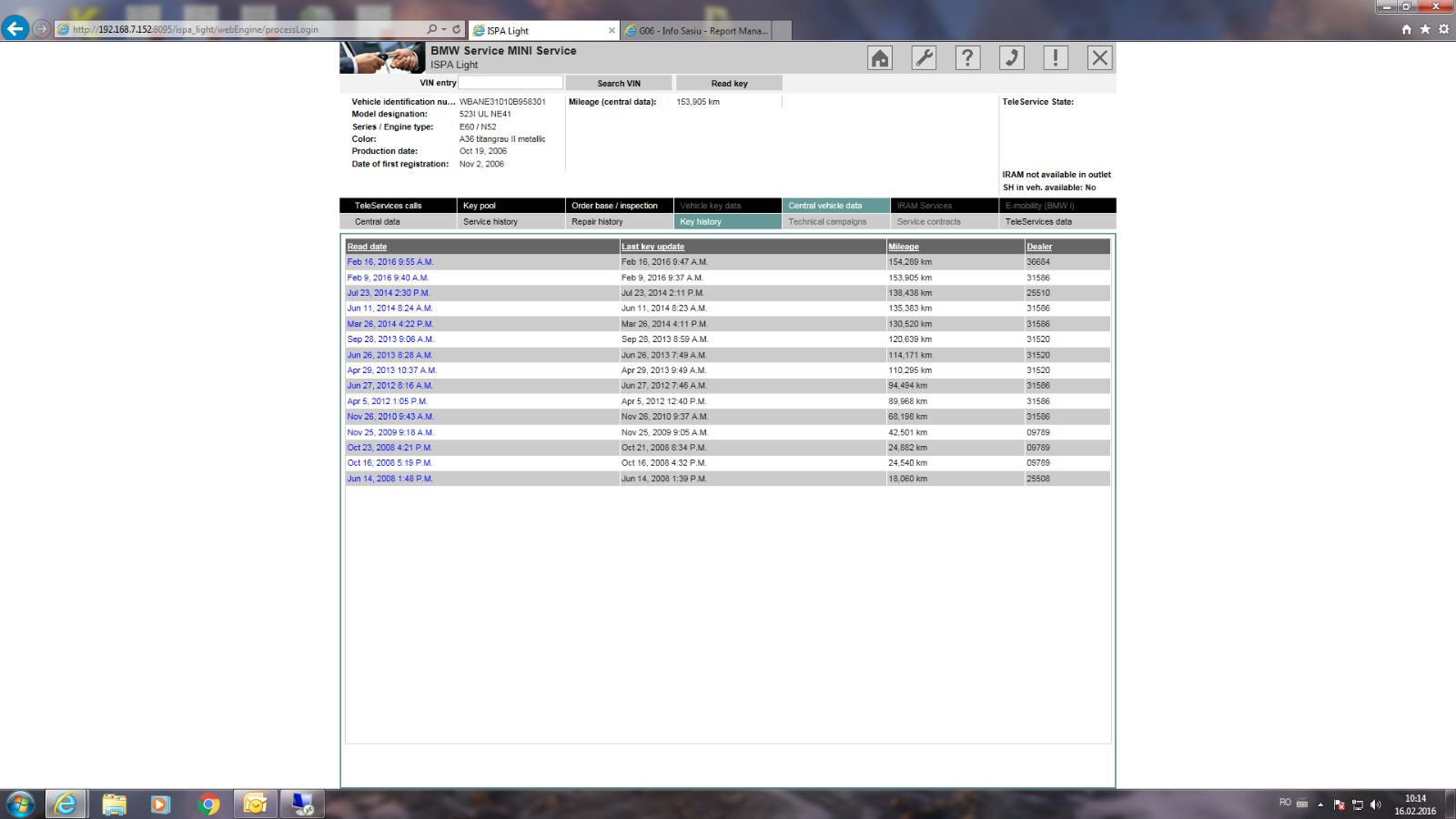Open the Windows Start menu
Image resolution: width=1456 pixels, height=819 pixels.
click(20, 804)
